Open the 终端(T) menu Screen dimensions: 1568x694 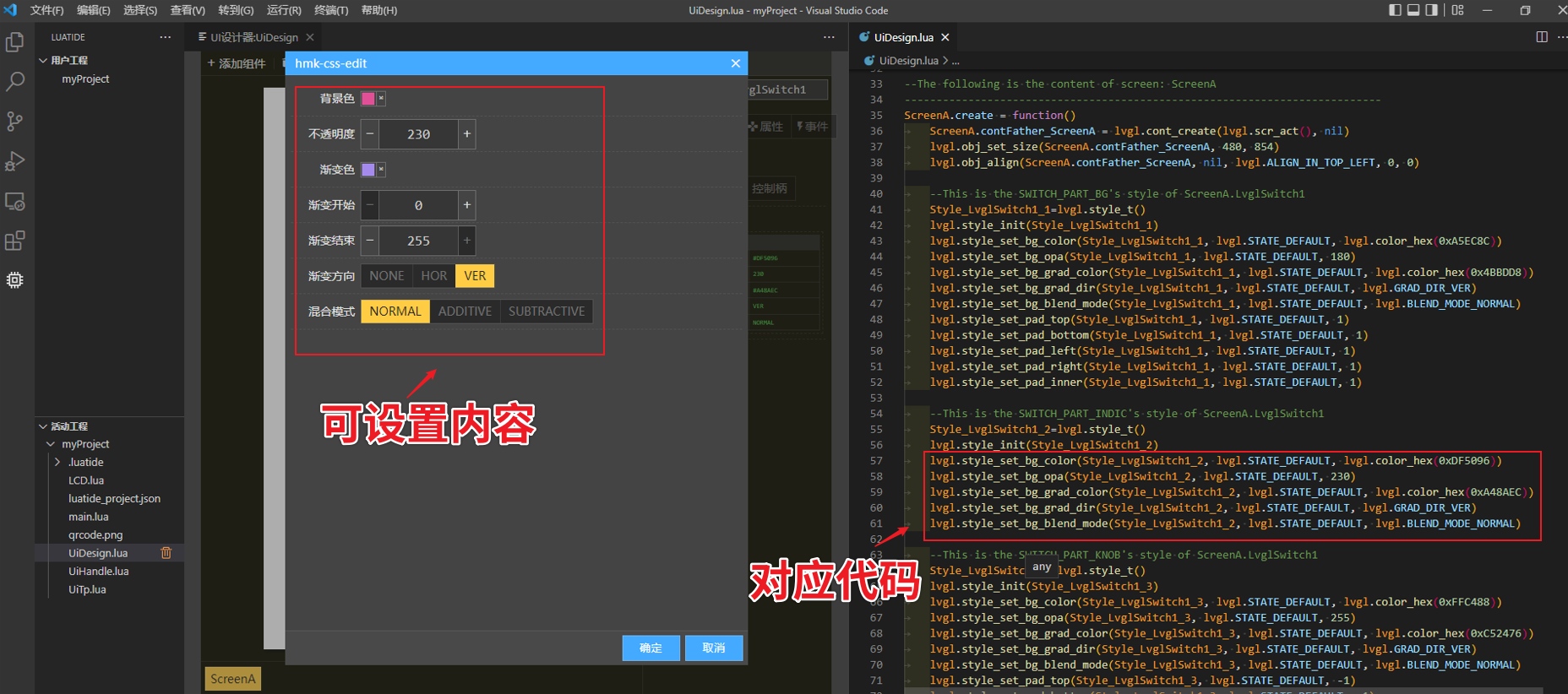(x=331, y=10)
